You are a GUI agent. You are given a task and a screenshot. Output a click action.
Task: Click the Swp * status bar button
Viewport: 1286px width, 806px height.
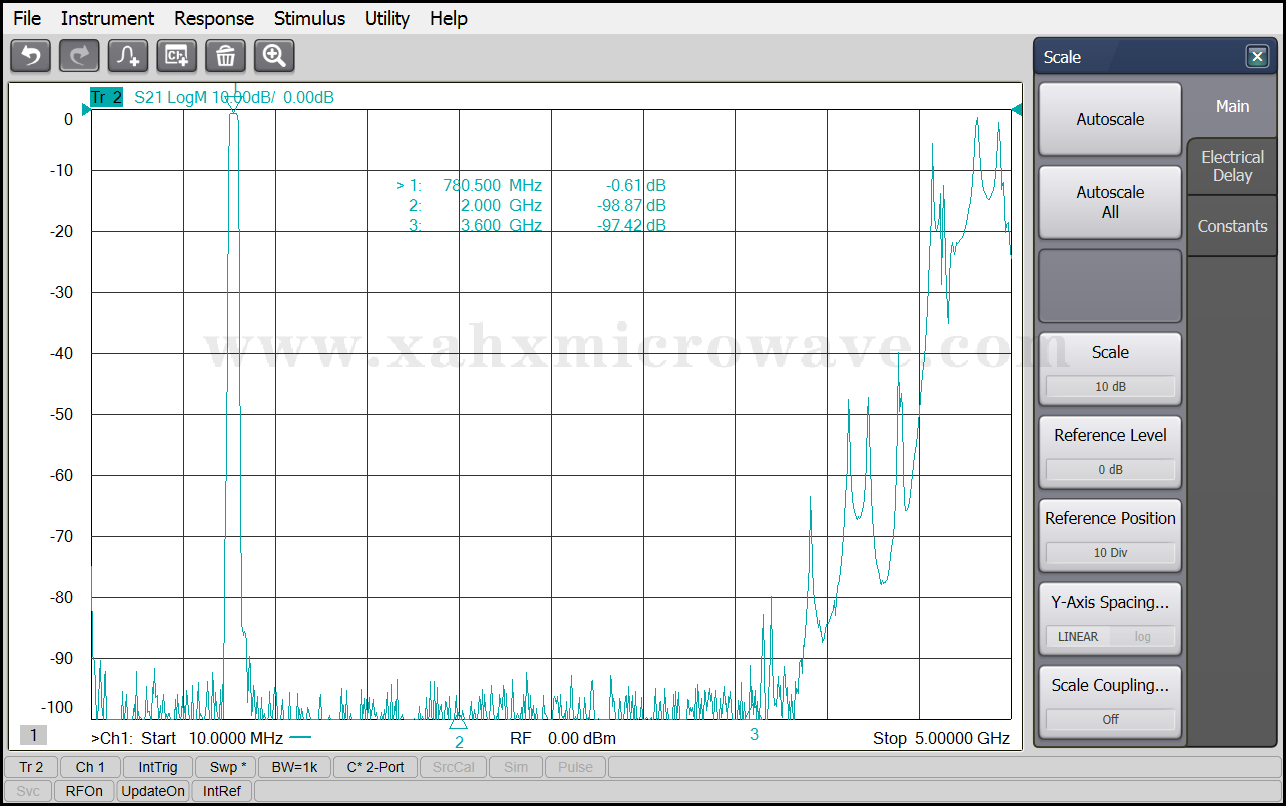226,767
